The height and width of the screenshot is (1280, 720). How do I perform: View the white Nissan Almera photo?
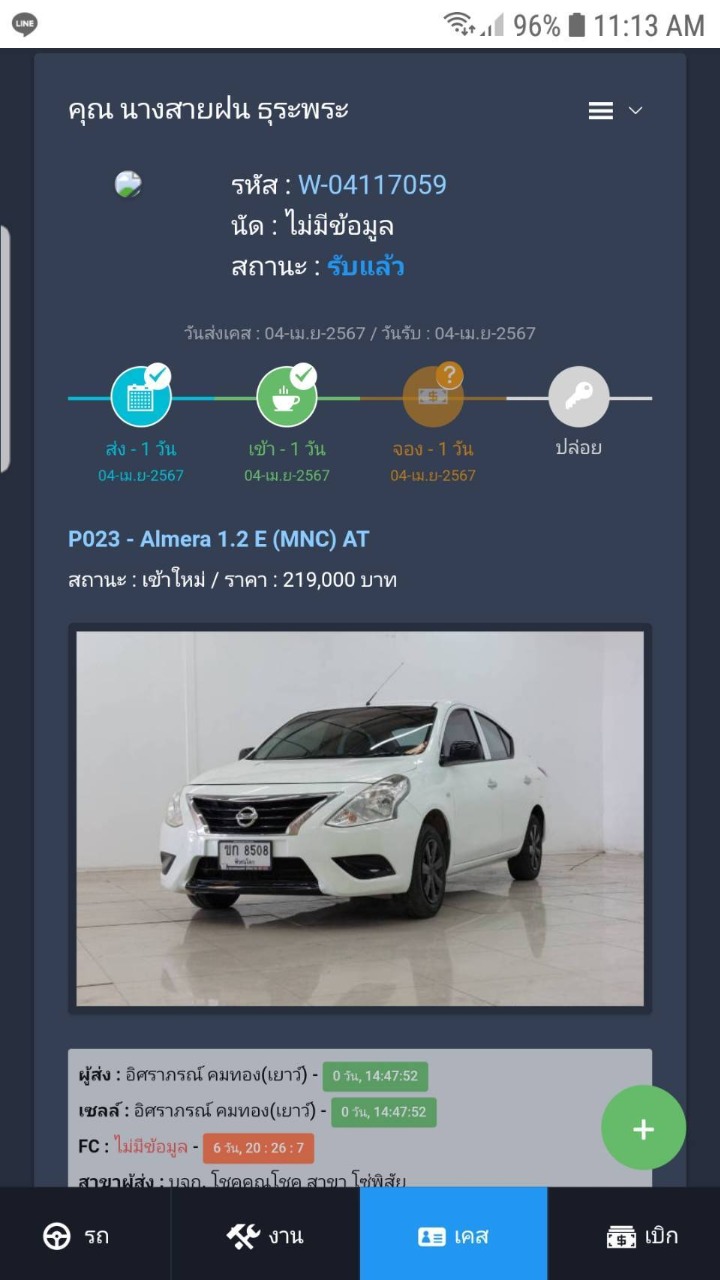[360, 818]
